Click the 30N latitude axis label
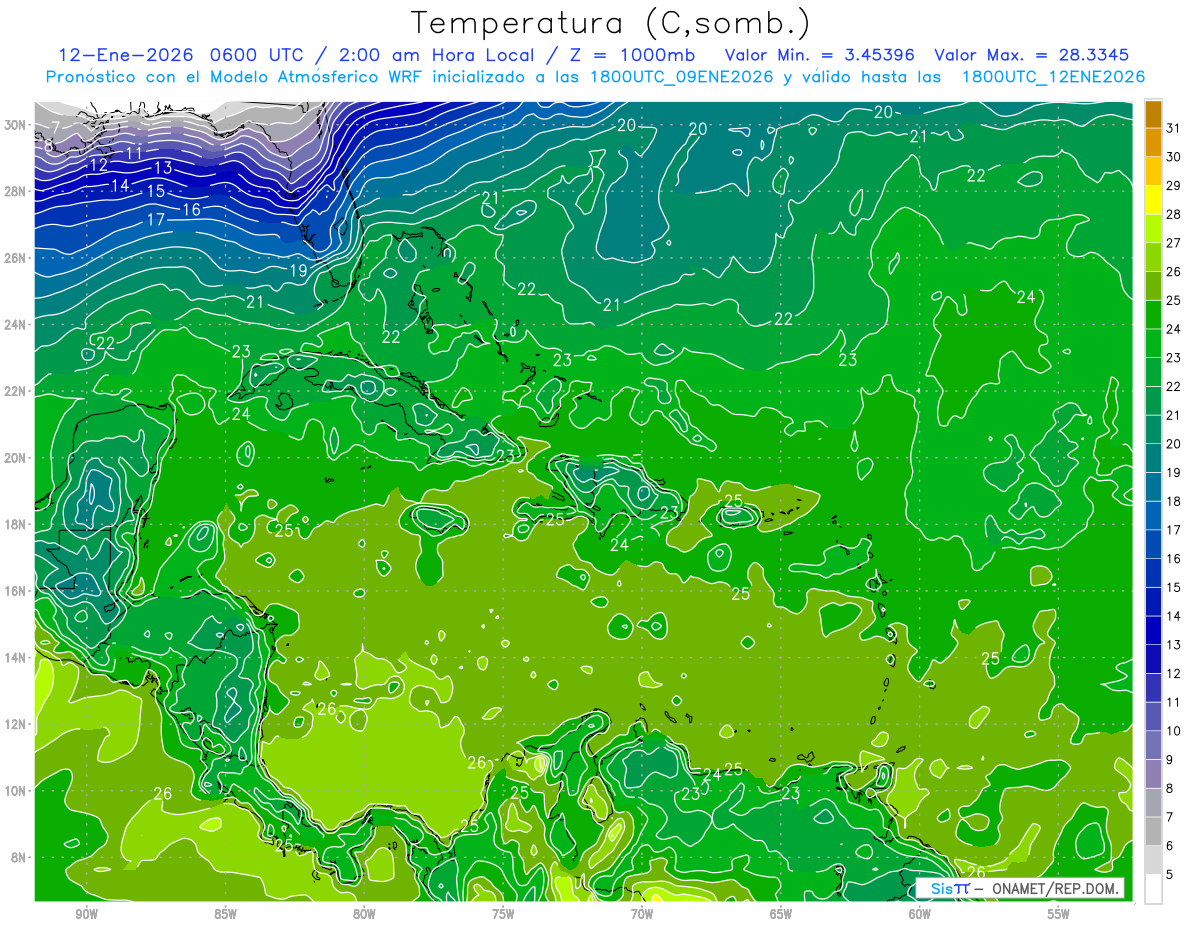The width and height of the screenshot is (1200, 927). (x=17, y=125)
